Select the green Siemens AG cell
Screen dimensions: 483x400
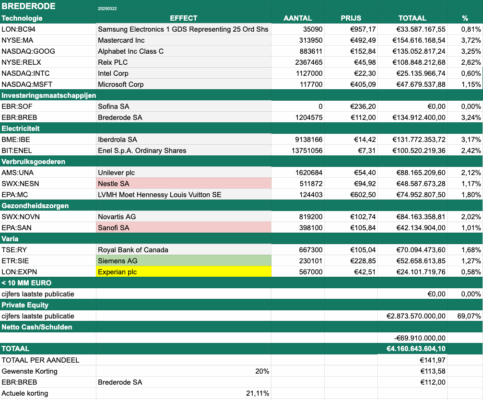pos(184,261)
